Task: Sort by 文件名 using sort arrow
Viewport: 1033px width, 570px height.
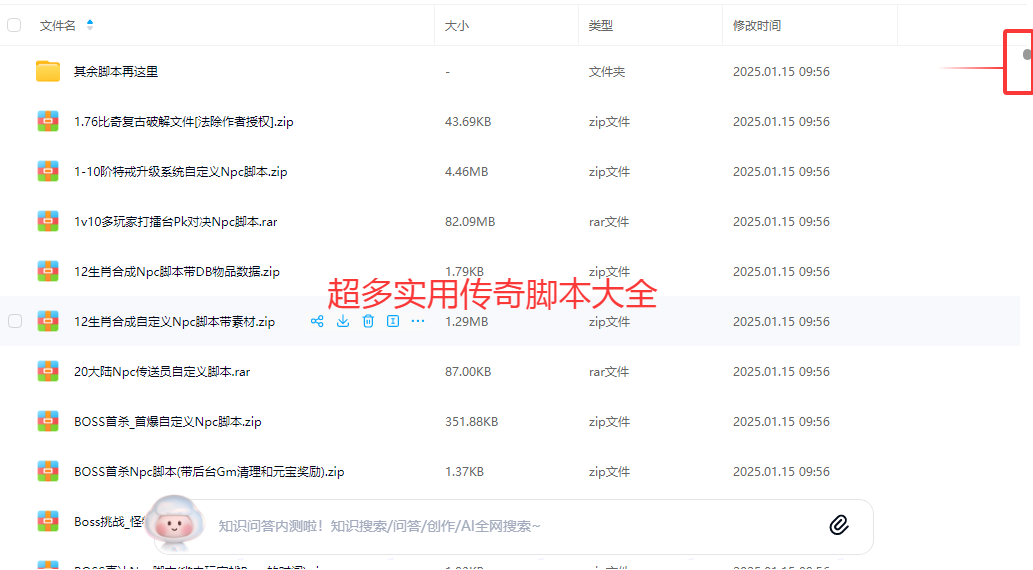Action: (90, 25)
